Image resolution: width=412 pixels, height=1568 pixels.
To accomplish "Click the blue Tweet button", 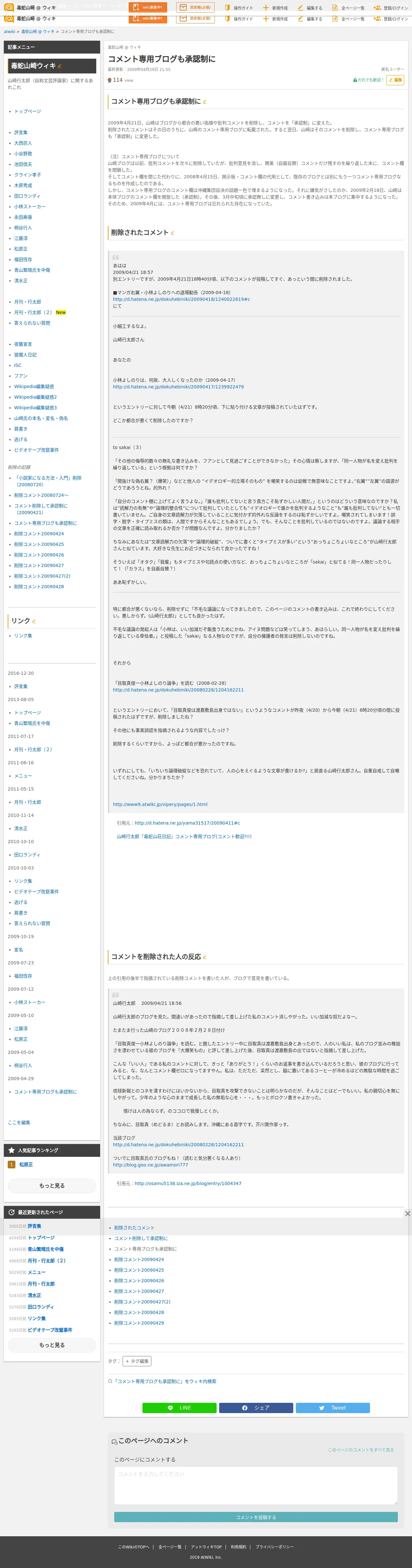I will 333,1408.
